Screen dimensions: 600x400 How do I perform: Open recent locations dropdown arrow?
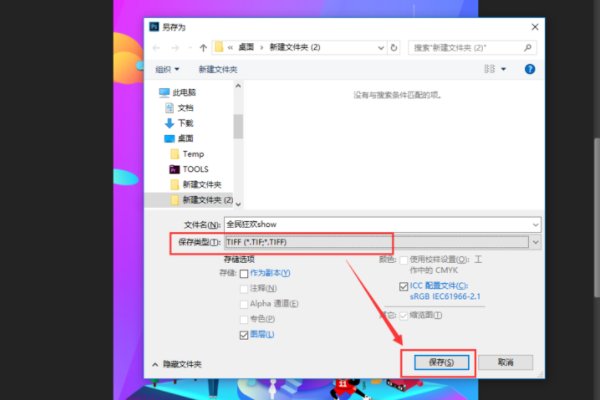[189, 48]
